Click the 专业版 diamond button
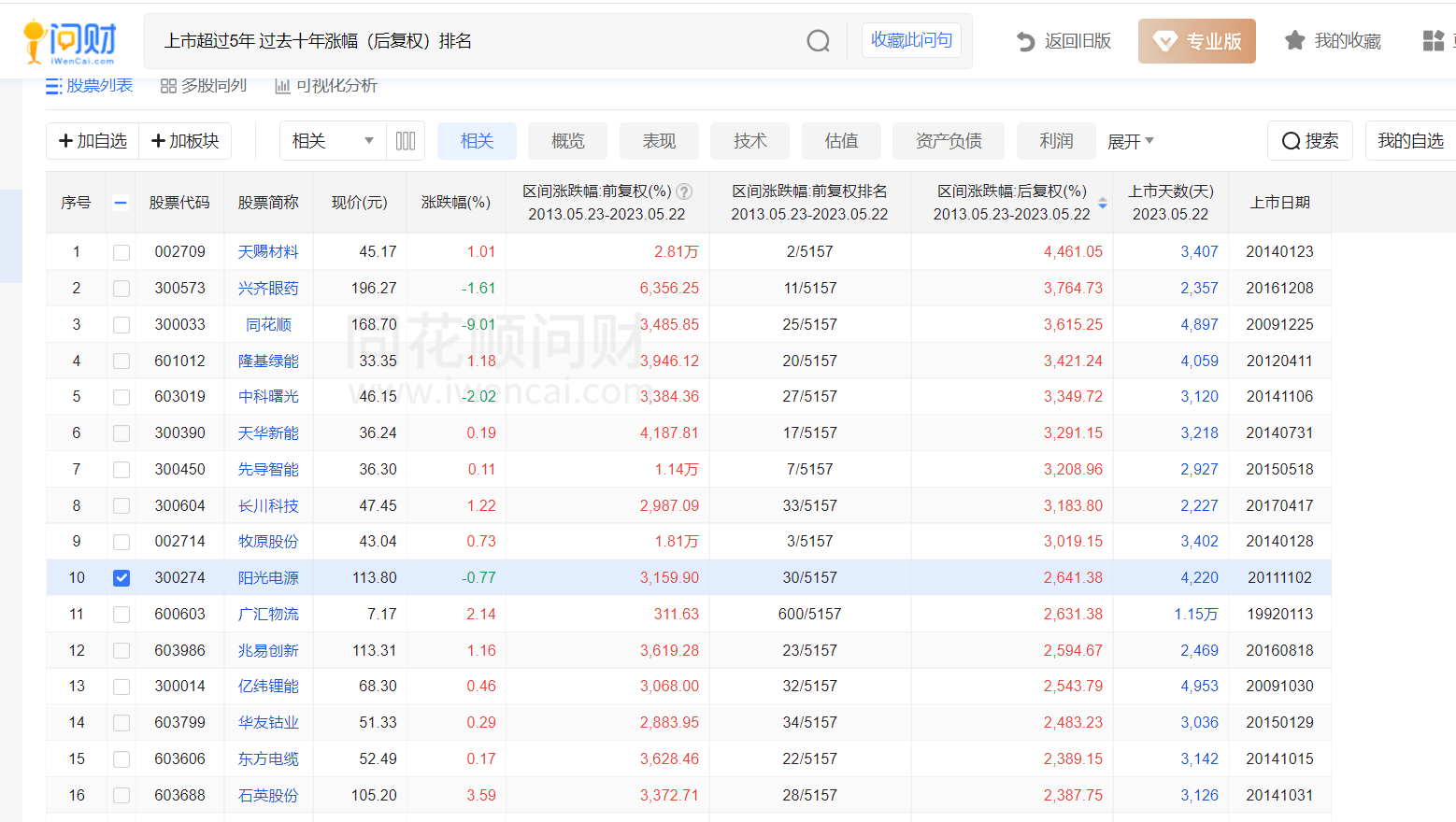 tap(1196, 41)
